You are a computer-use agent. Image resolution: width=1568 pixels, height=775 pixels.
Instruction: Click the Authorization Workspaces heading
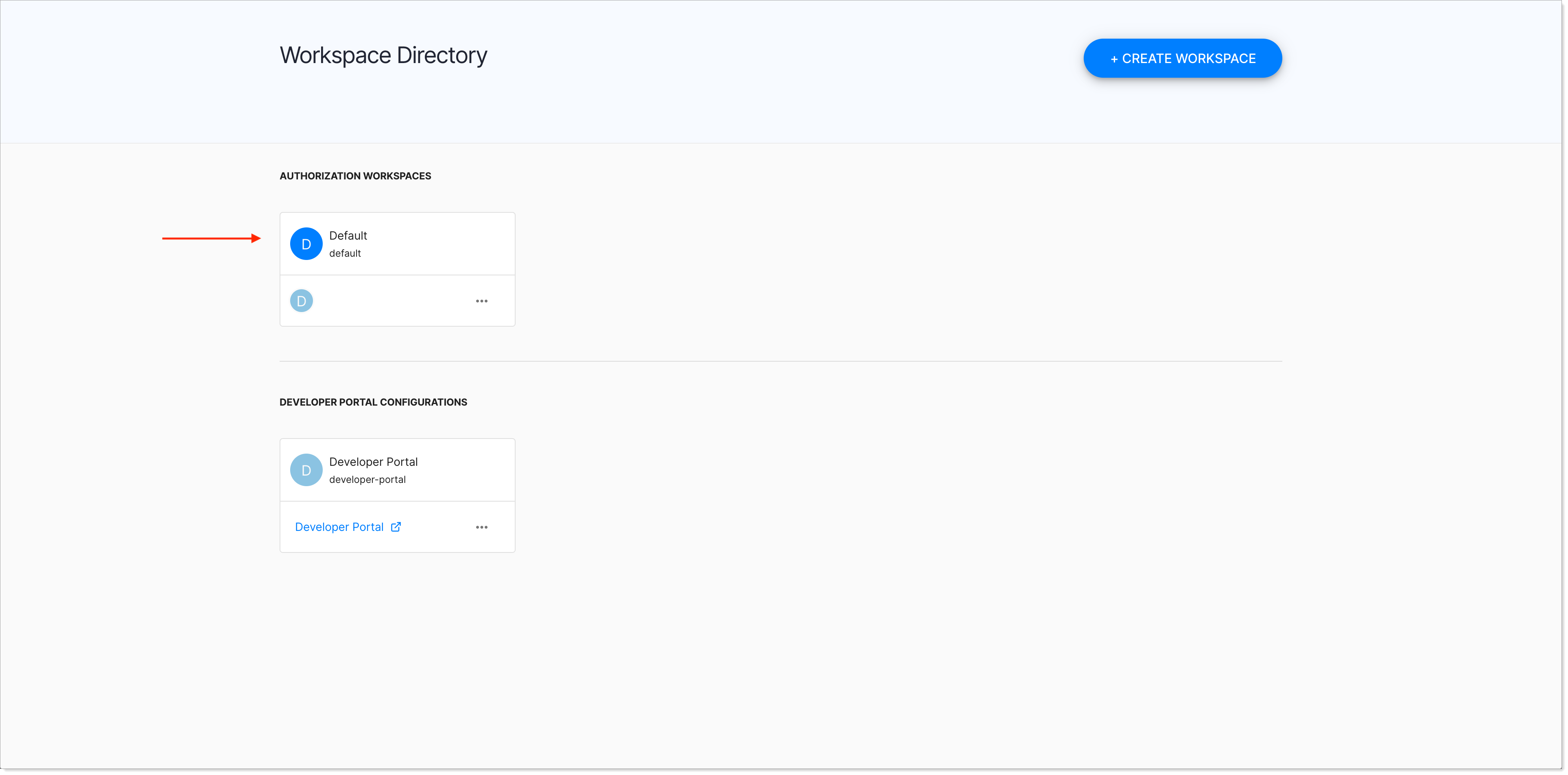tap(356, 176)
